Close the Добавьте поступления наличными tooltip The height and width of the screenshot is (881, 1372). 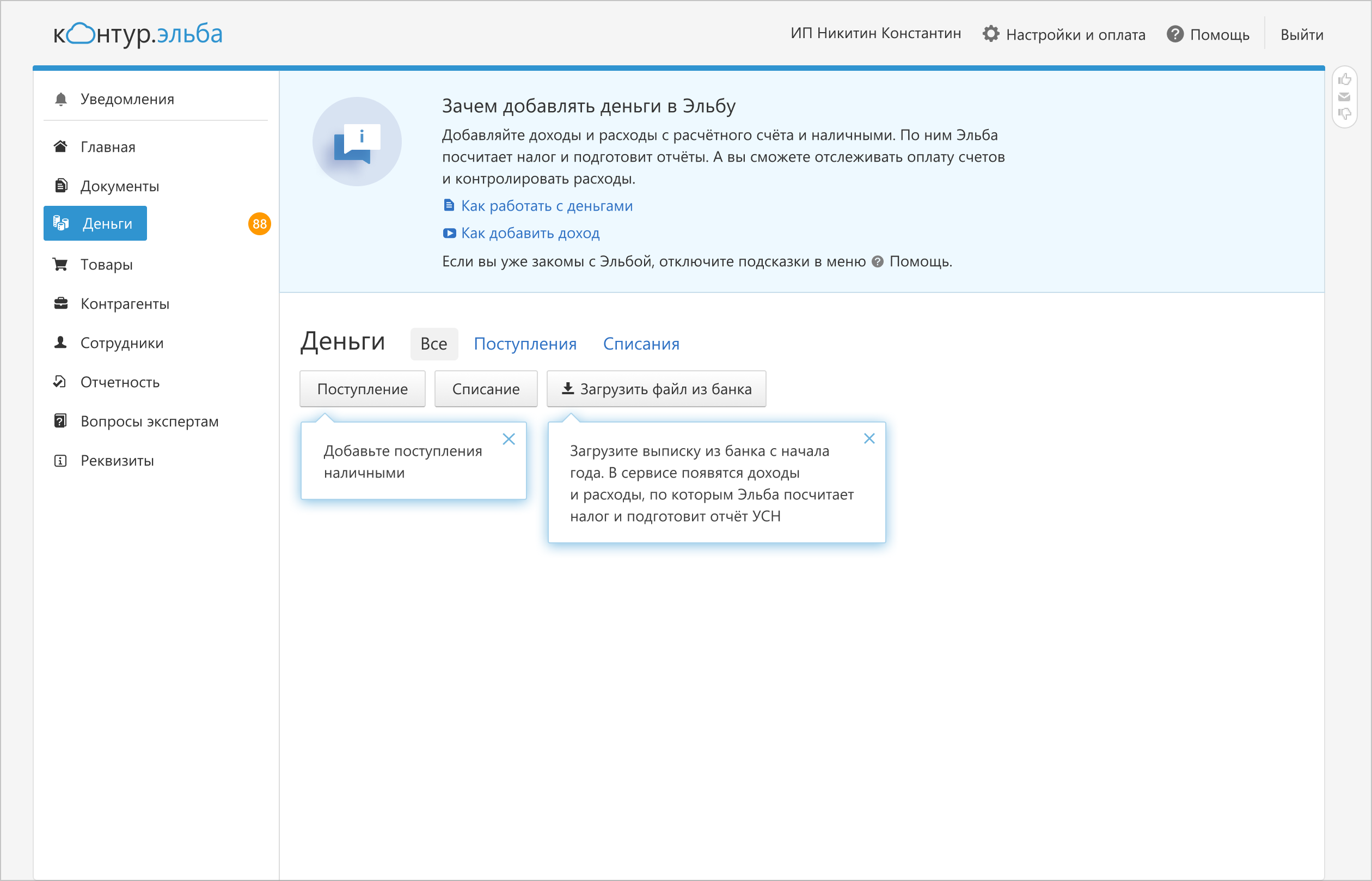[x=509, y=439]
